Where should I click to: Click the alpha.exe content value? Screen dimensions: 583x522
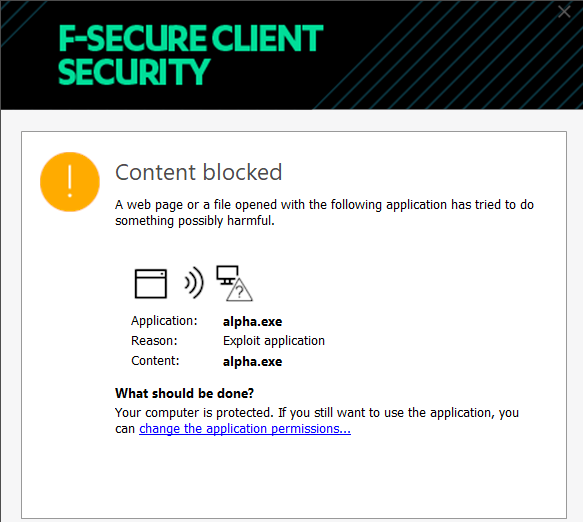coord(252,361)
